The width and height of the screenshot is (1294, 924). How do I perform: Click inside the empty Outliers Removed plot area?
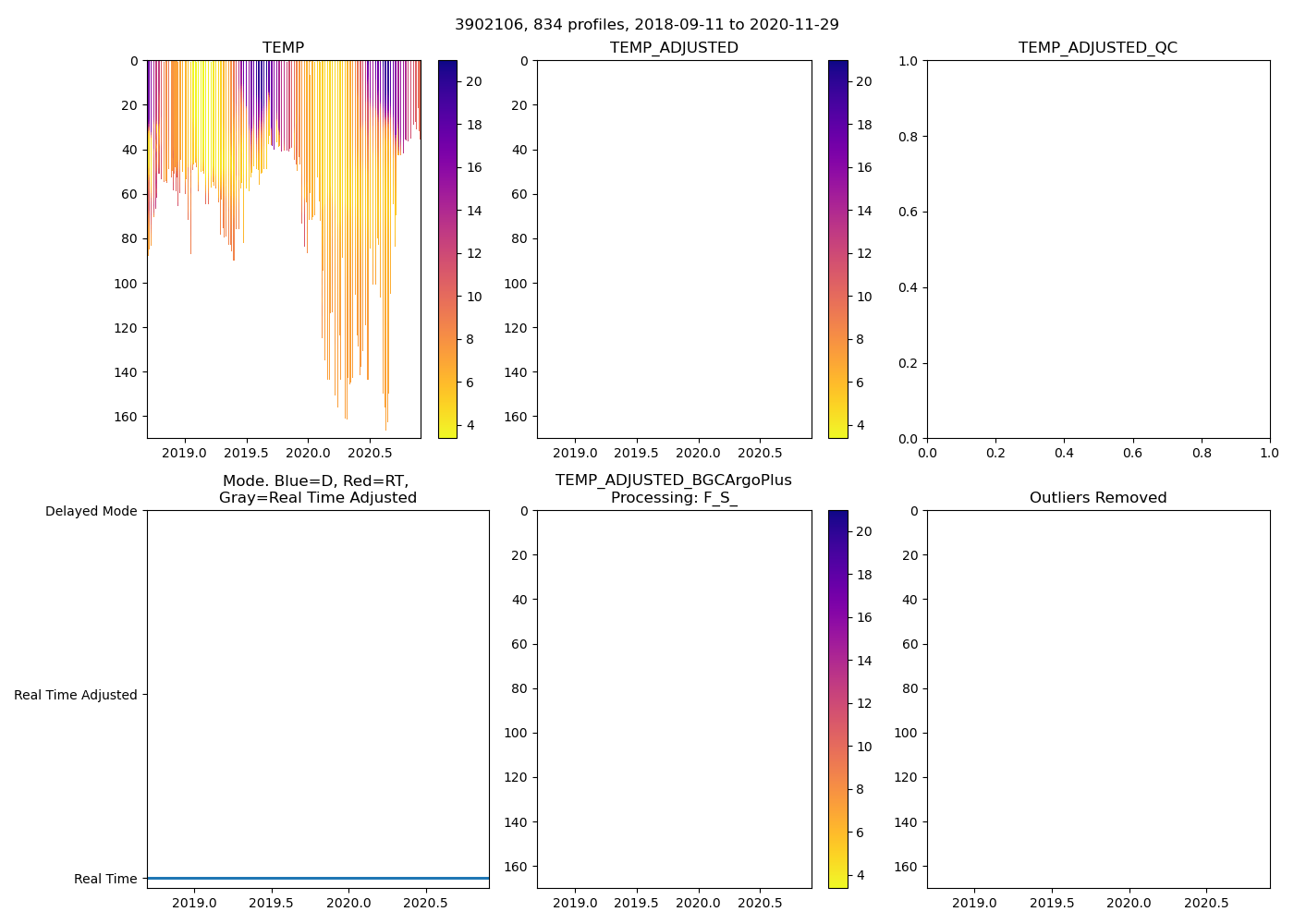(1097, 699)
